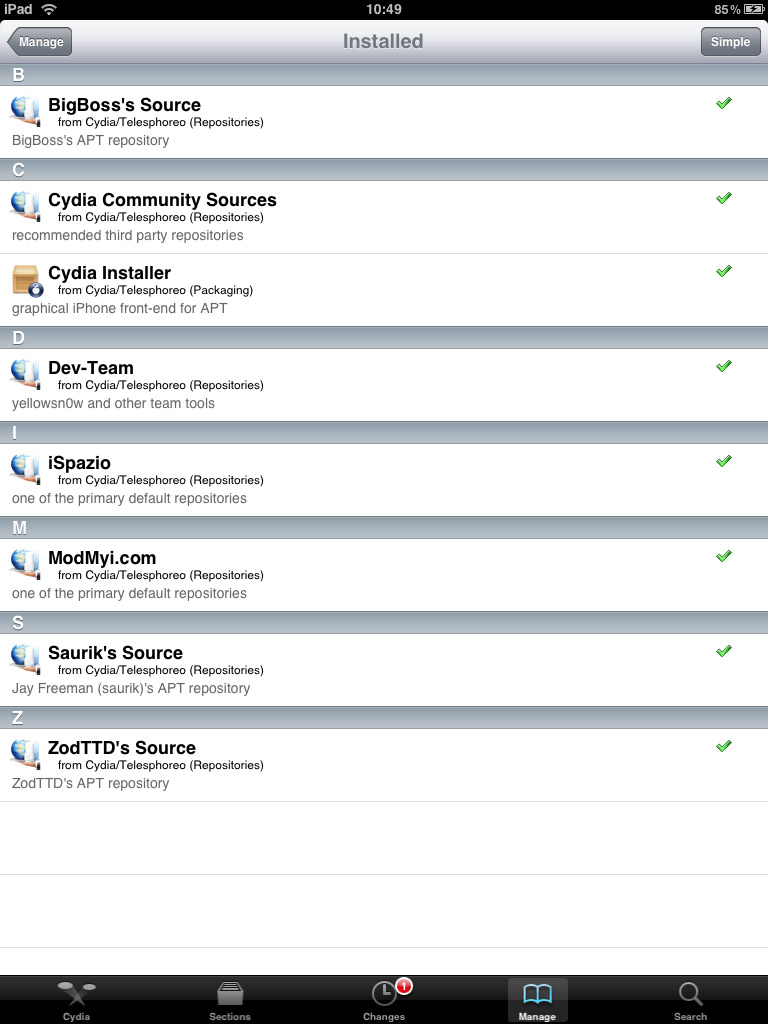Open the Changes tab with badge

click(384, 1000)
